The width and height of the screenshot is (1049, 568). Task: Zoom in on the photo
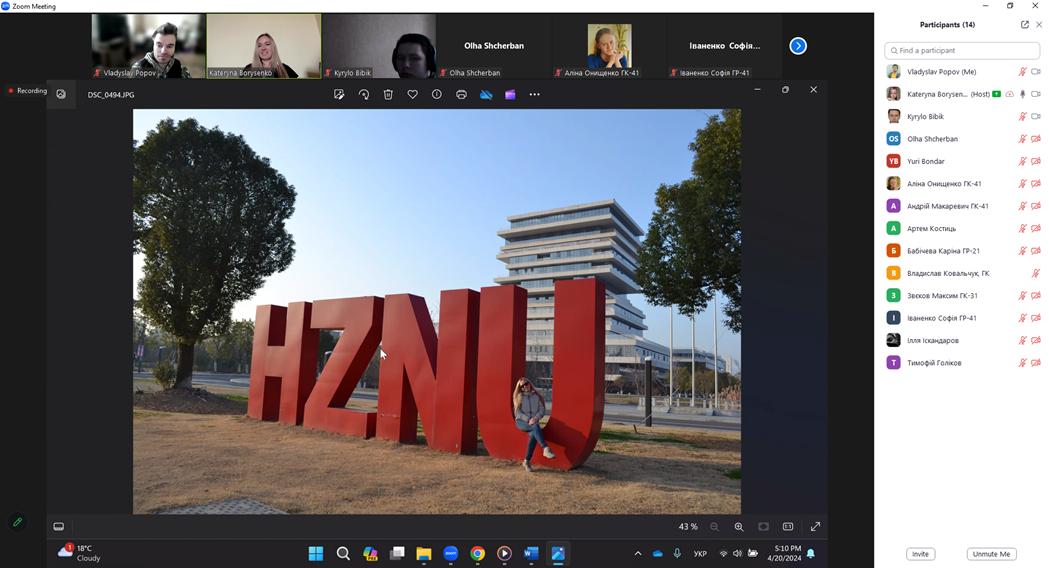coord(739,527)
